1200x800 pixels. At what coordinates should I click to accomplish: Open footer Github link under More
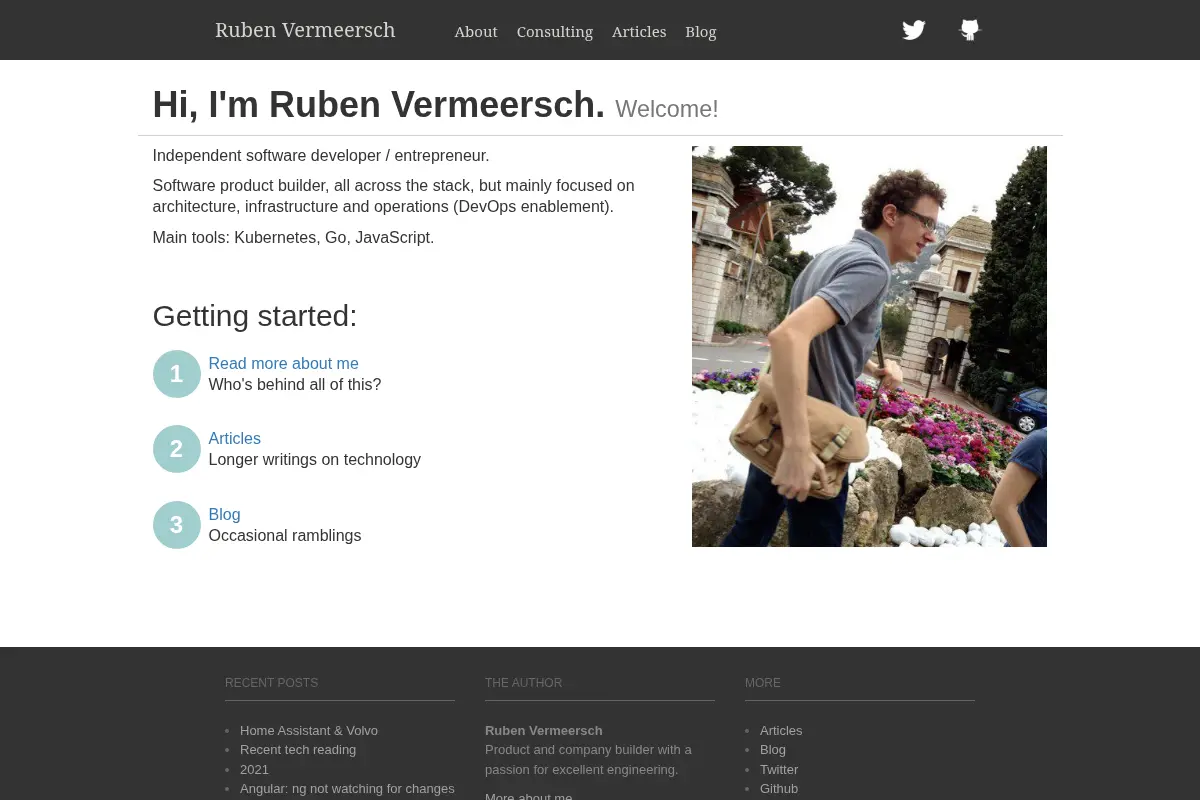(779, 788)
